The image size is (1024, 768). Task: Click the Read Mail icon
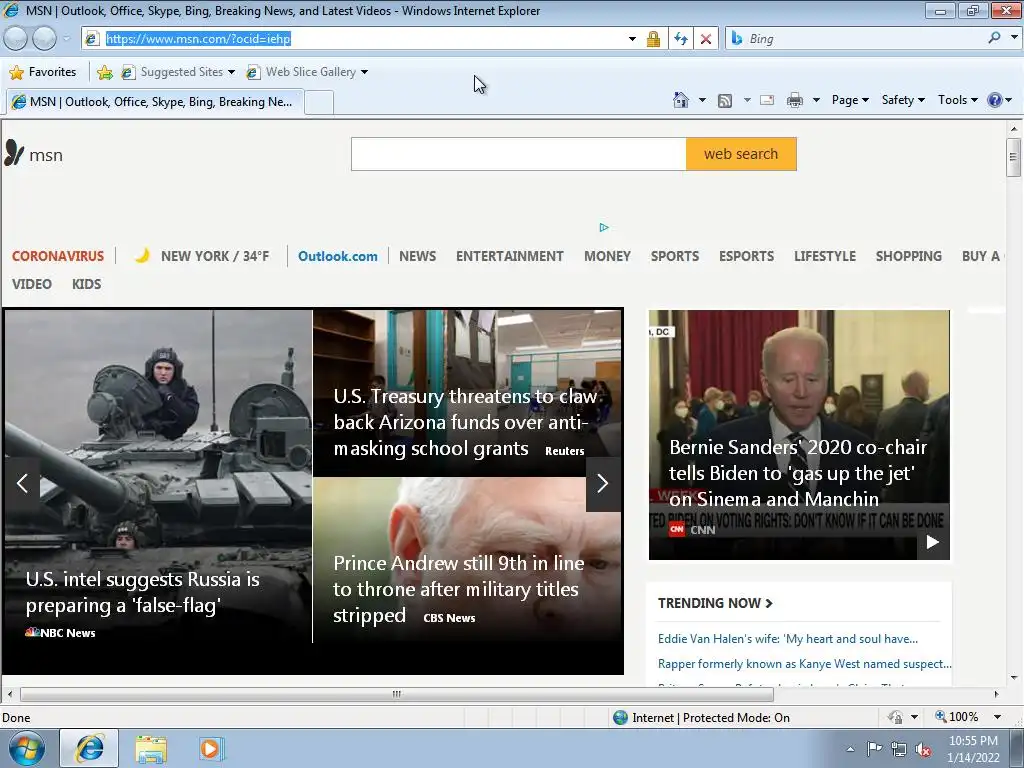[x=767, y=101]
